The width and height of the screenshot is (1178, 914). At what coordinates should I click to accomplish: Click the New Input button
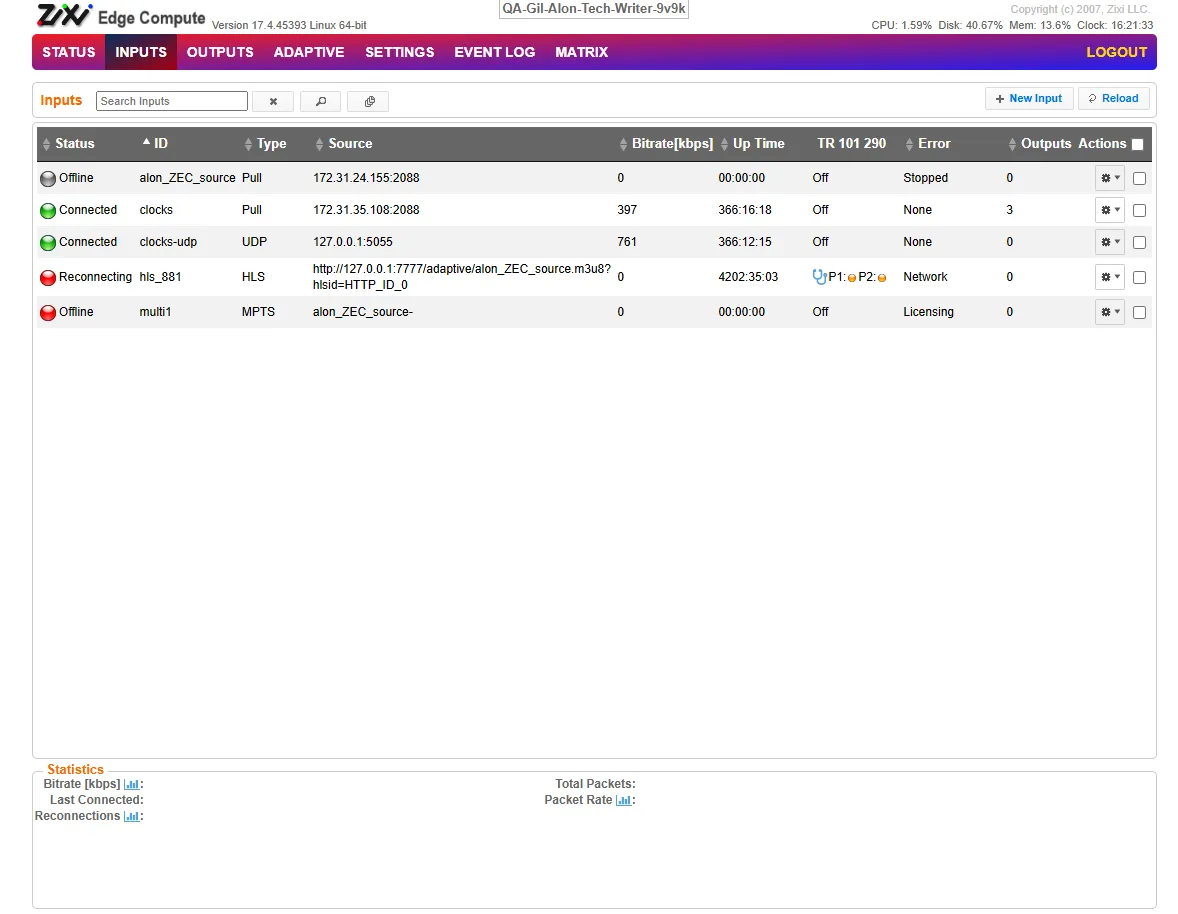tap(1028, 98)
